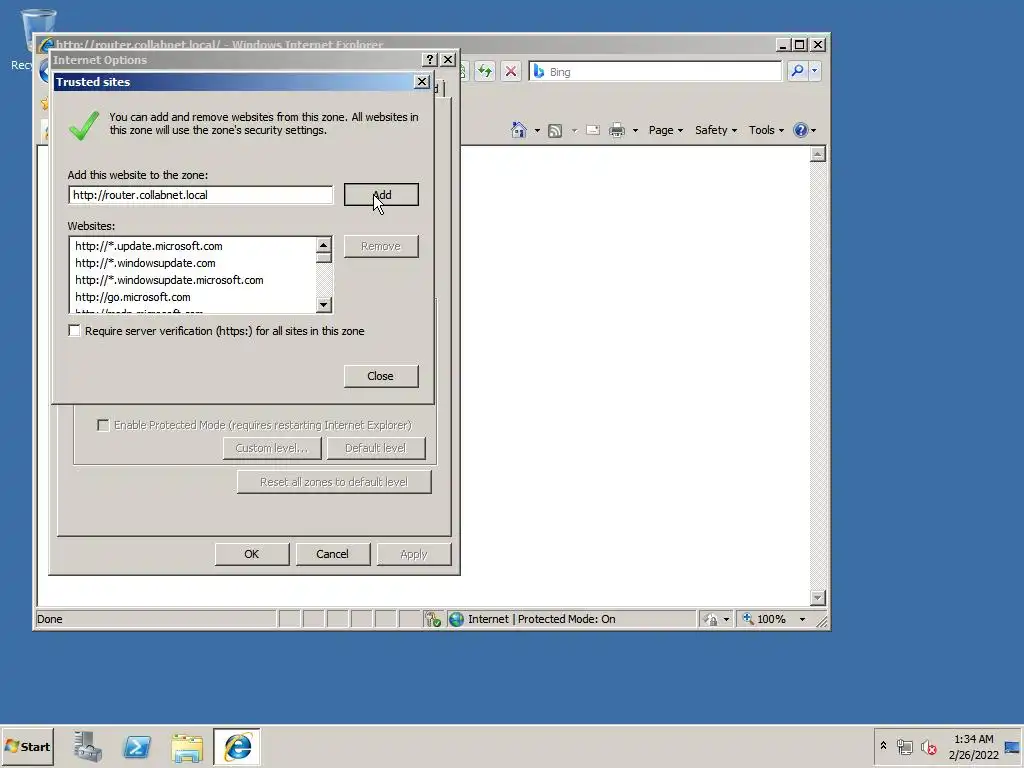The height and width of the screenshot is (768, 1024).
Task: Click the IE page scroll up arrow
Action: click(818, 154)
